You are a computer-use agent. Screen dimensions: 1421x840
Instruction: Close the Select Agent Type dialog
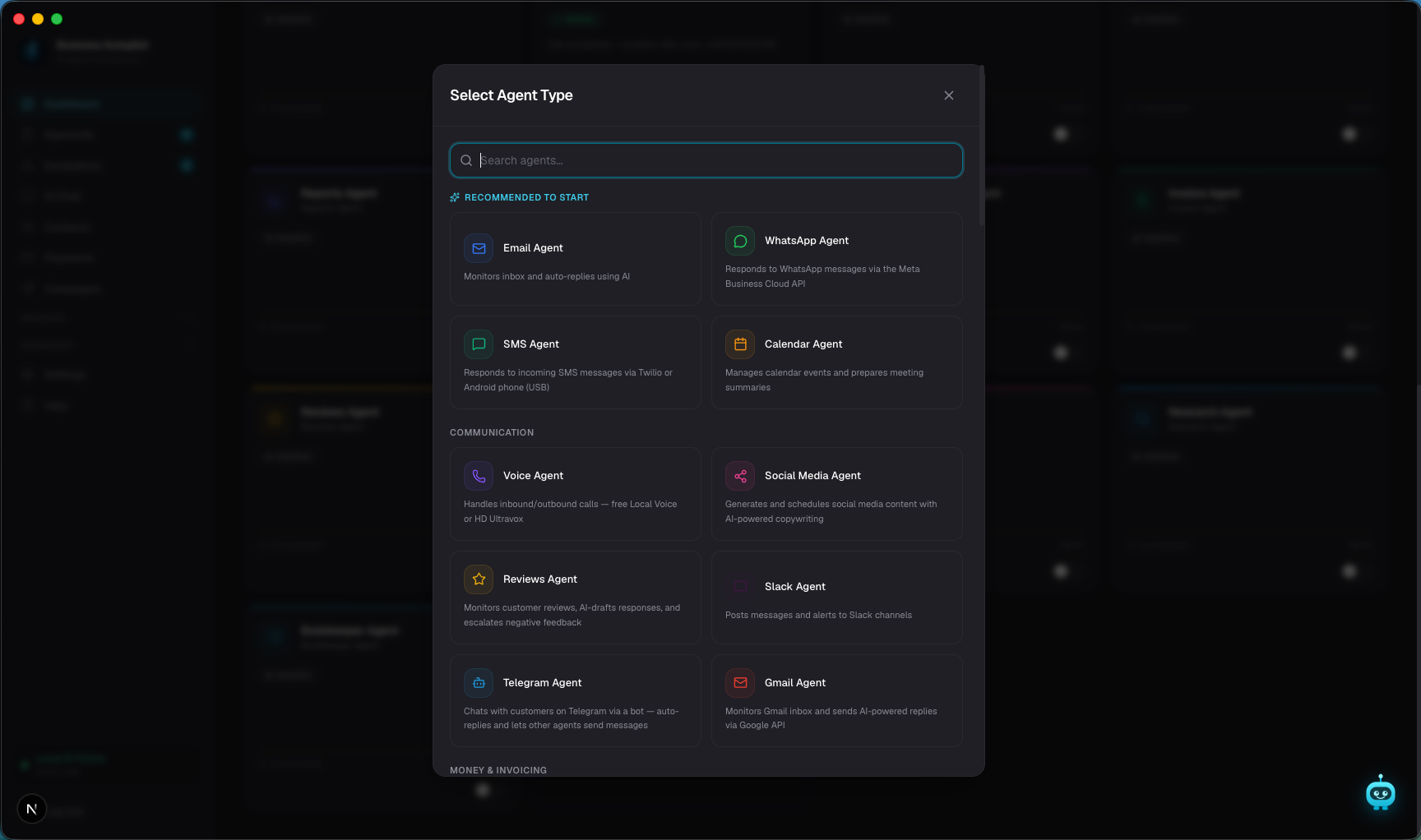click(x=949, y=95)
